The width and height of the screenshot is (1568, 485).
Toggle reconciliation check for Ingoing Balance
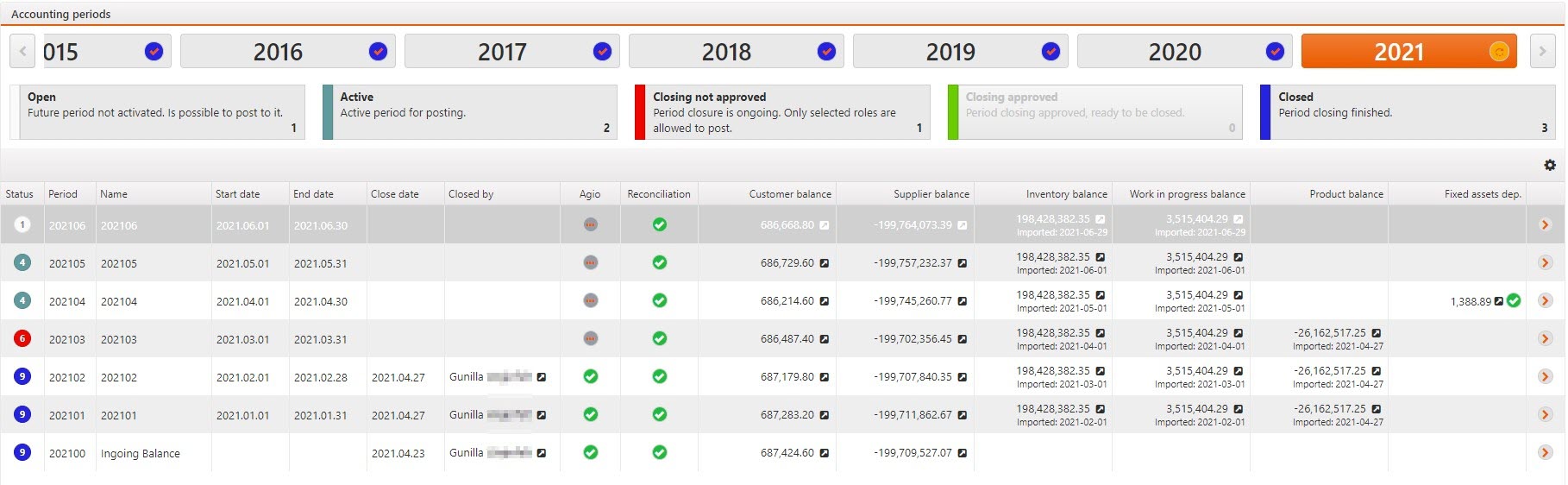(660, 452)
